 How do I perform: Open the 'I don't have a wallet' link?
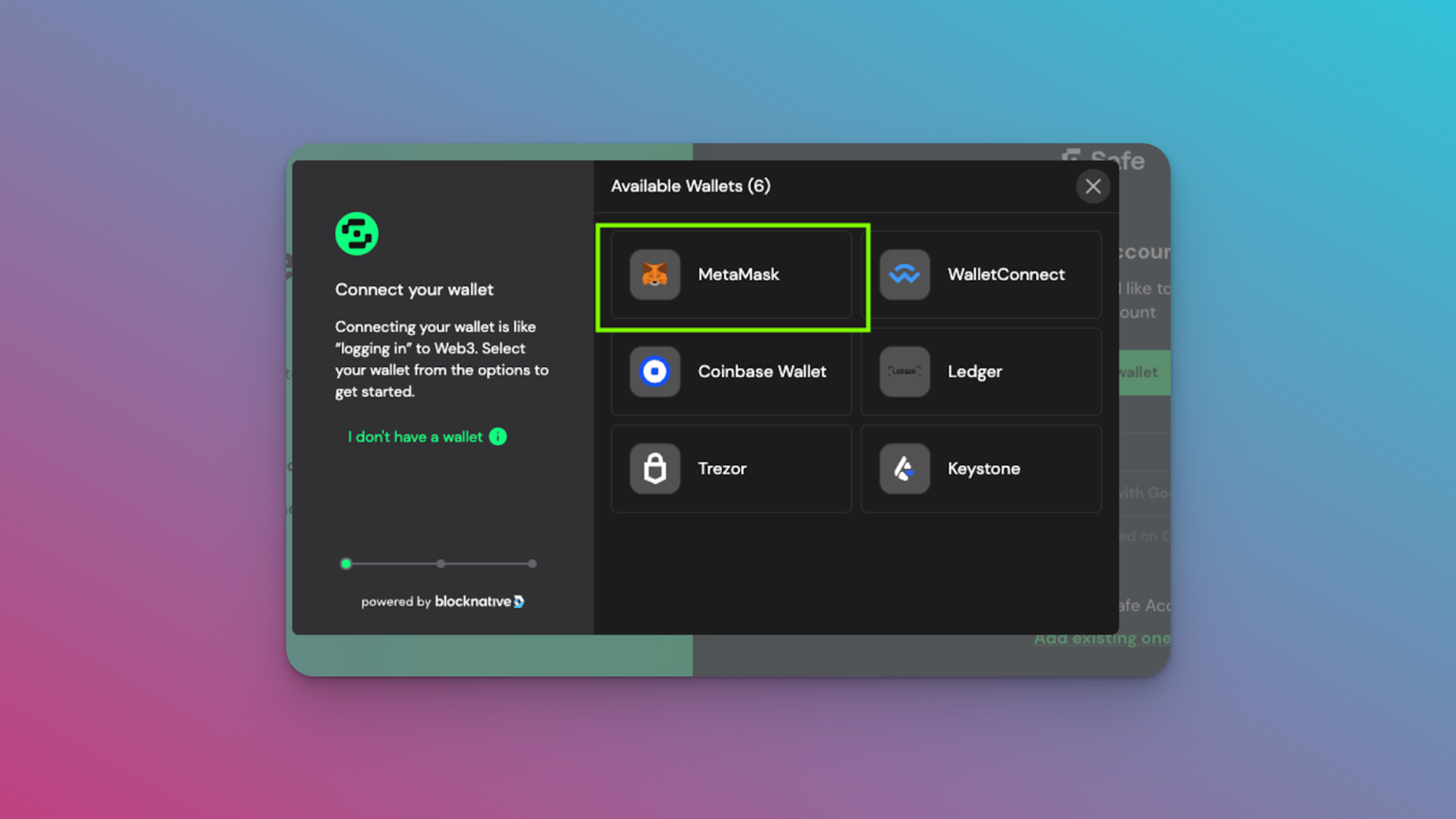415,437
